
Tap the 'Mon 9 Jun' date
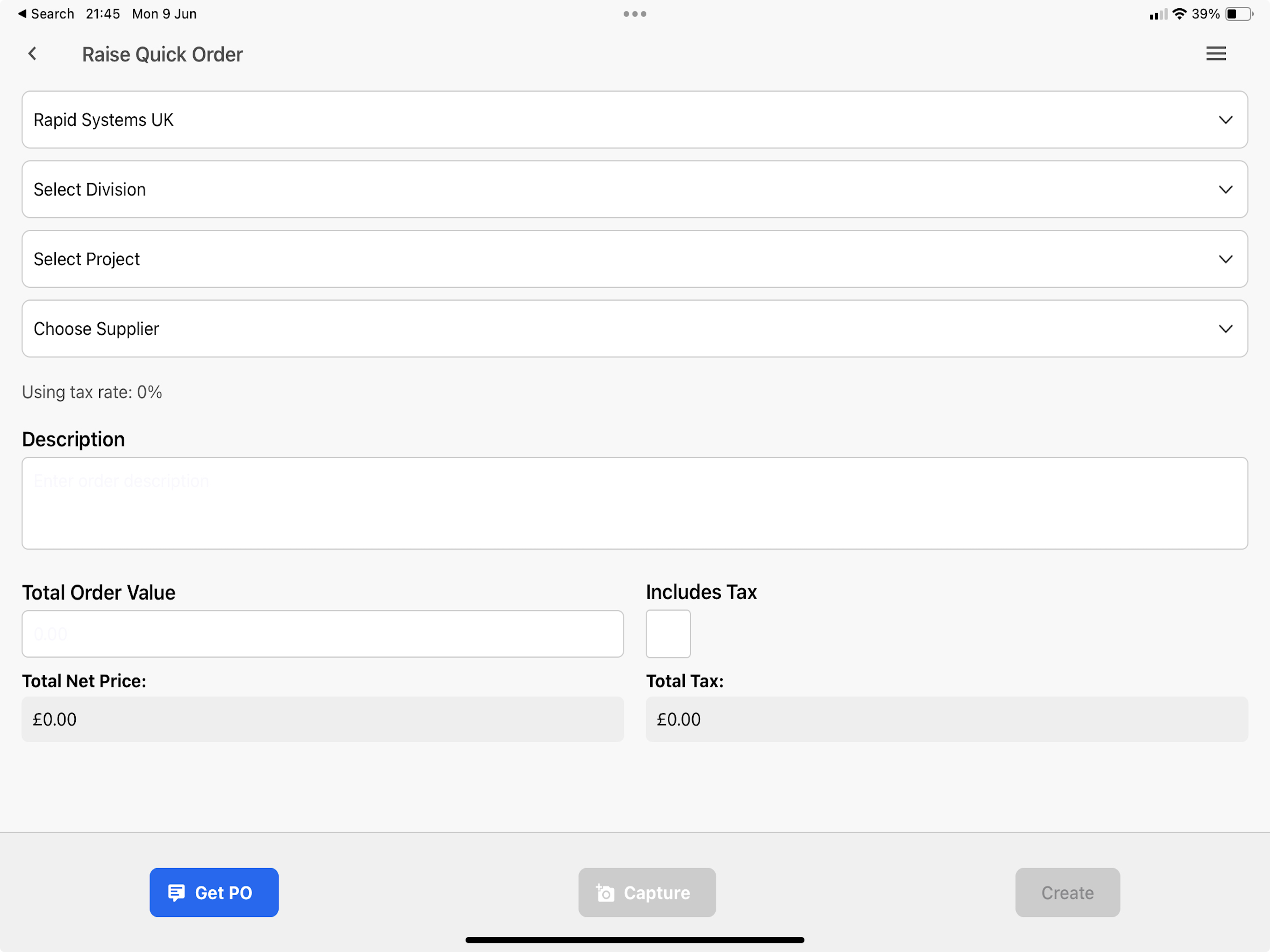pos(164,14)
